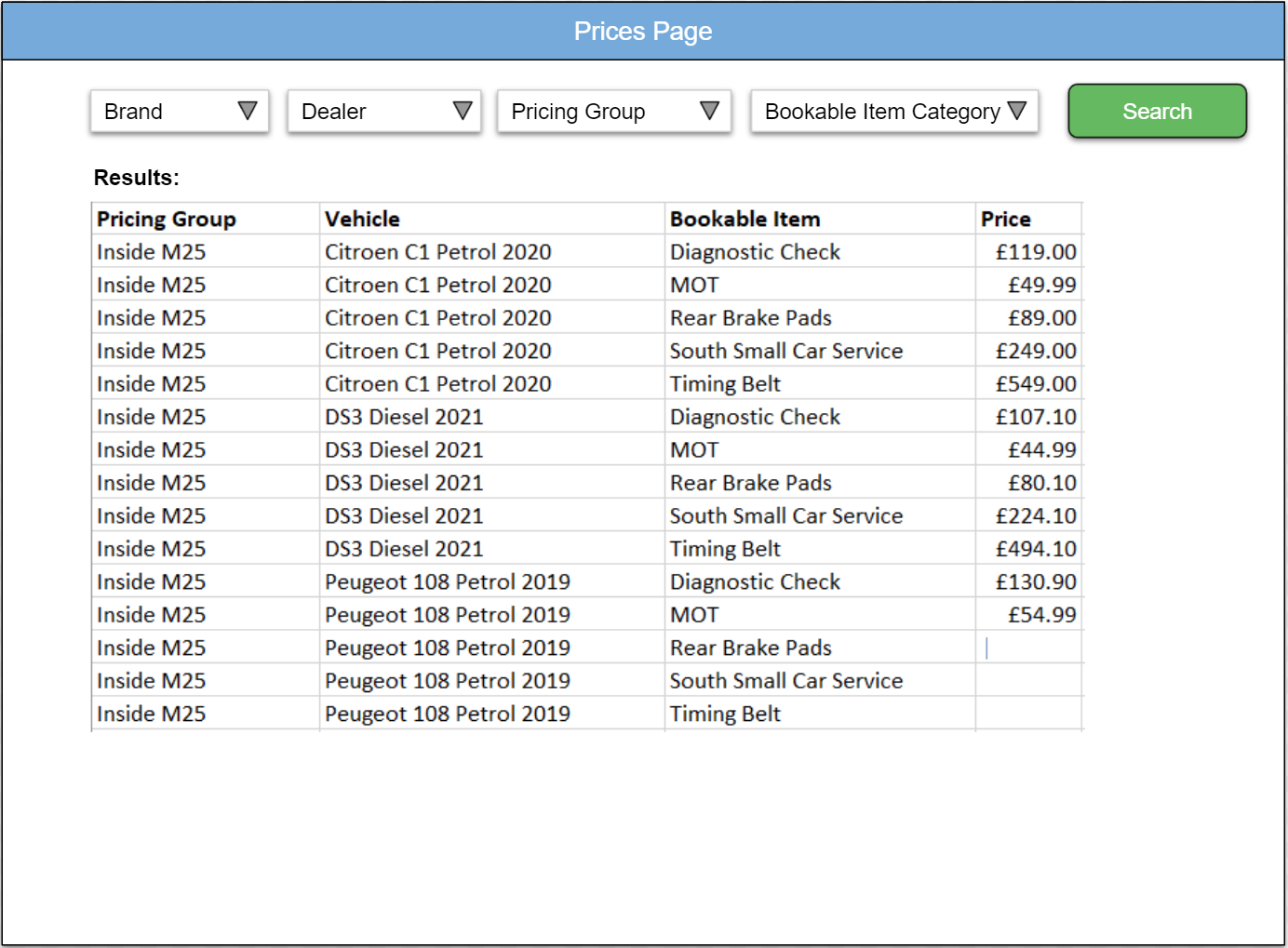The width and height of the screenshot is (1288, 948).
Task: Open the Pricing Group dropdown
Action: tap(614, 112)
